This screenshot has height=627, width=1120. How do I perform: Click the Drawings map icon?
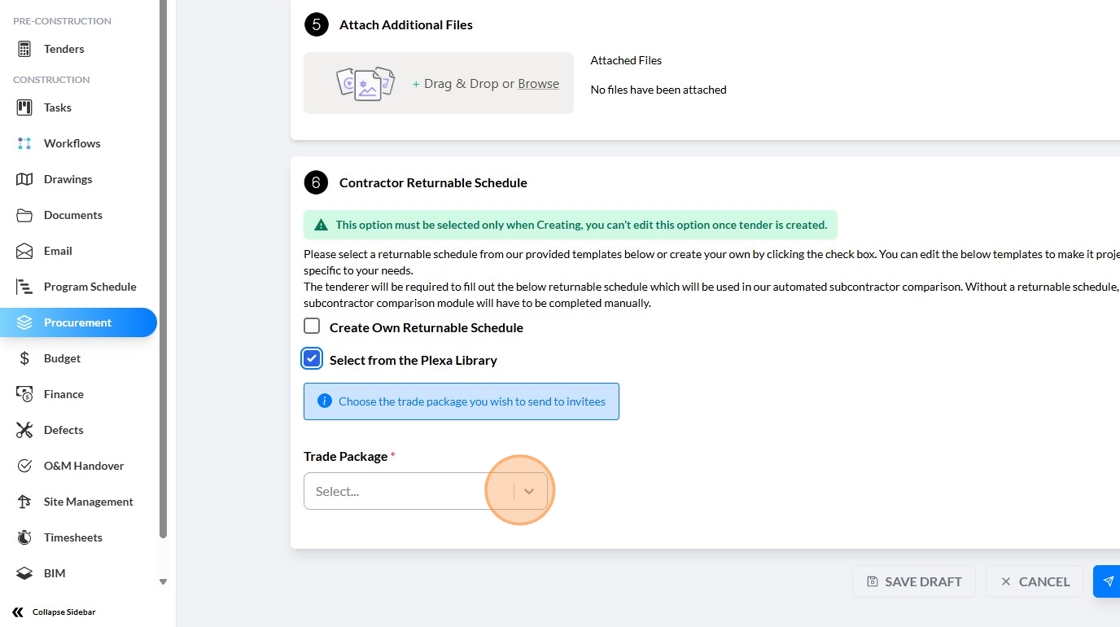click(x=25, y=179)
